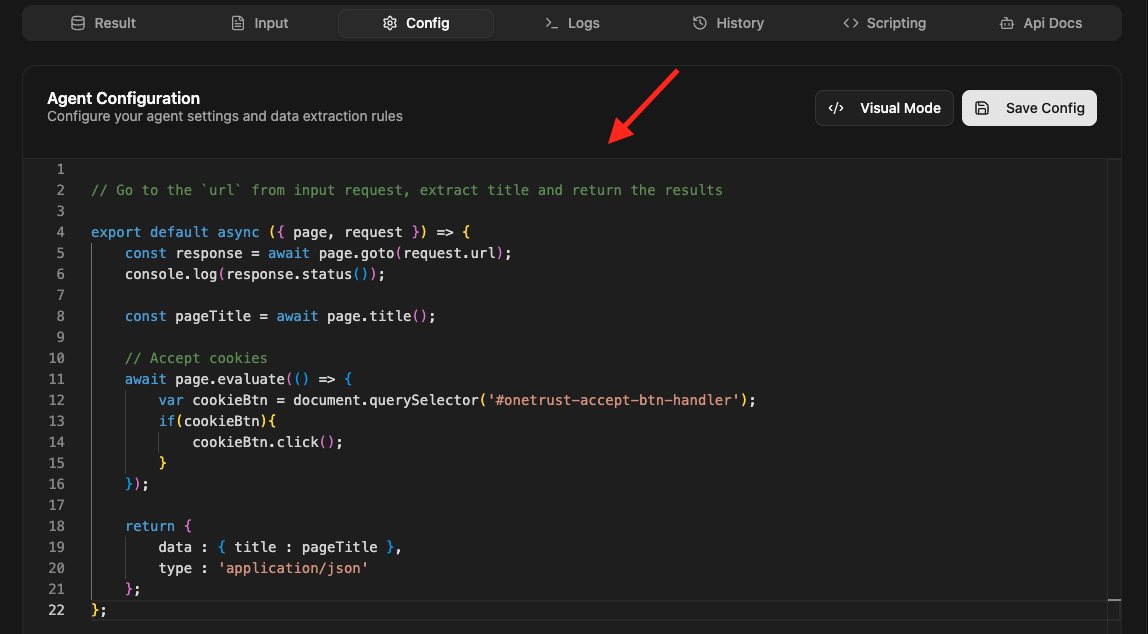Click the 'application/json' string on line 20
The image size is (1148, 634).
click(x=293, y=568)
